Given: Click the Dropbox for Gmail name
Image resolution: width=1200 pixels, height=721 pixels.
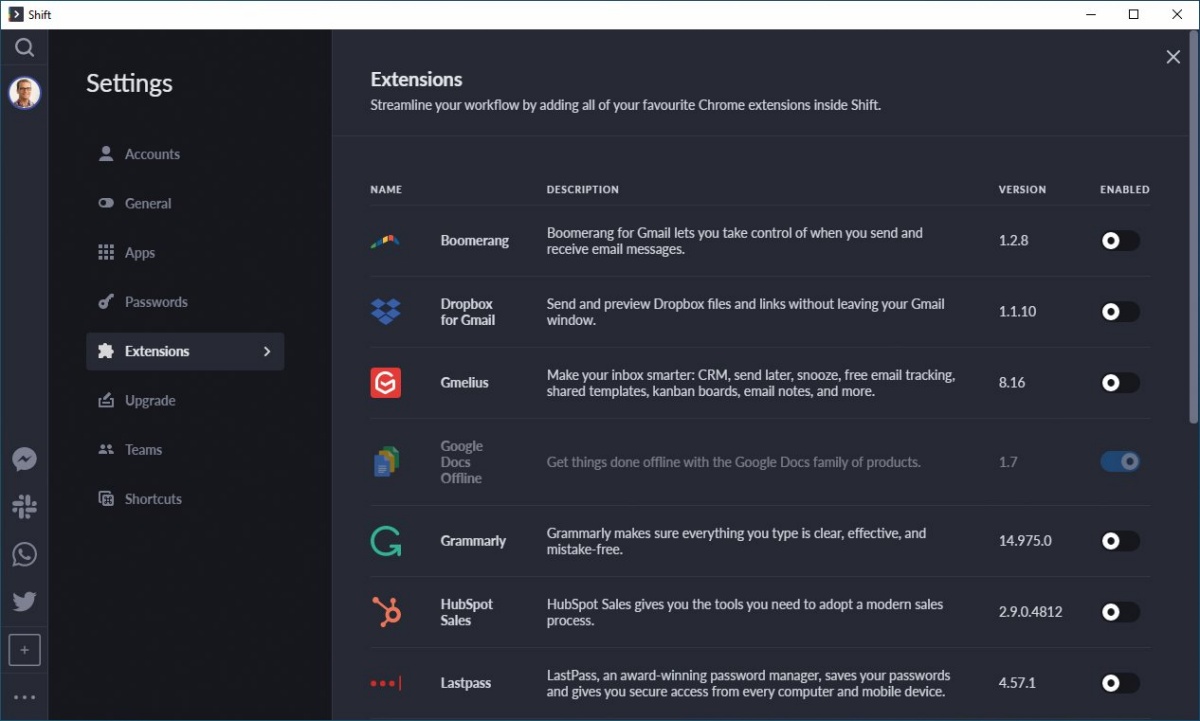Looking at the screenshot, I should 468,312.
